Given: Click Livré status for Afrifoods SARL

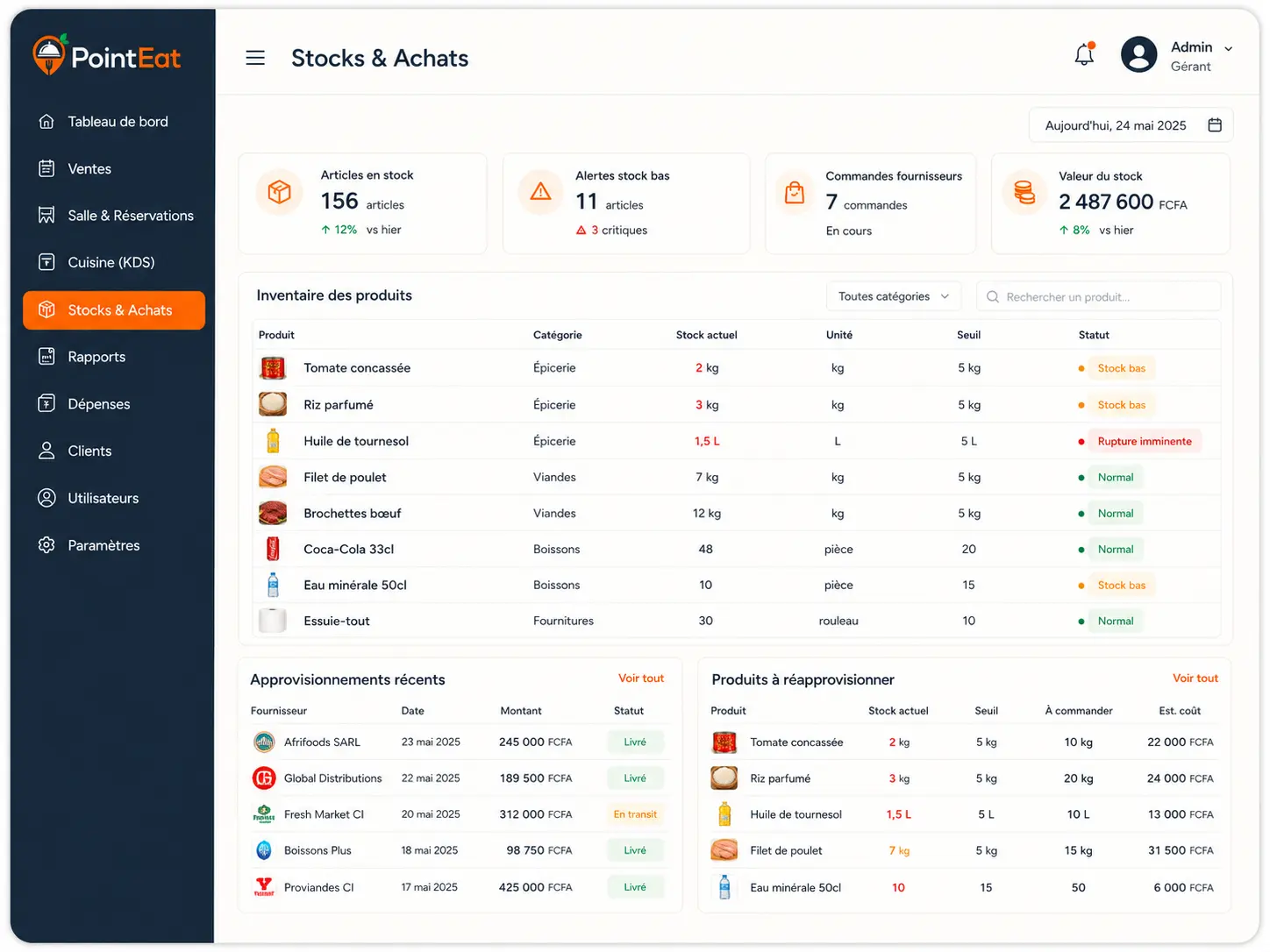Looking at the screenshot, I should coord(635,742).
